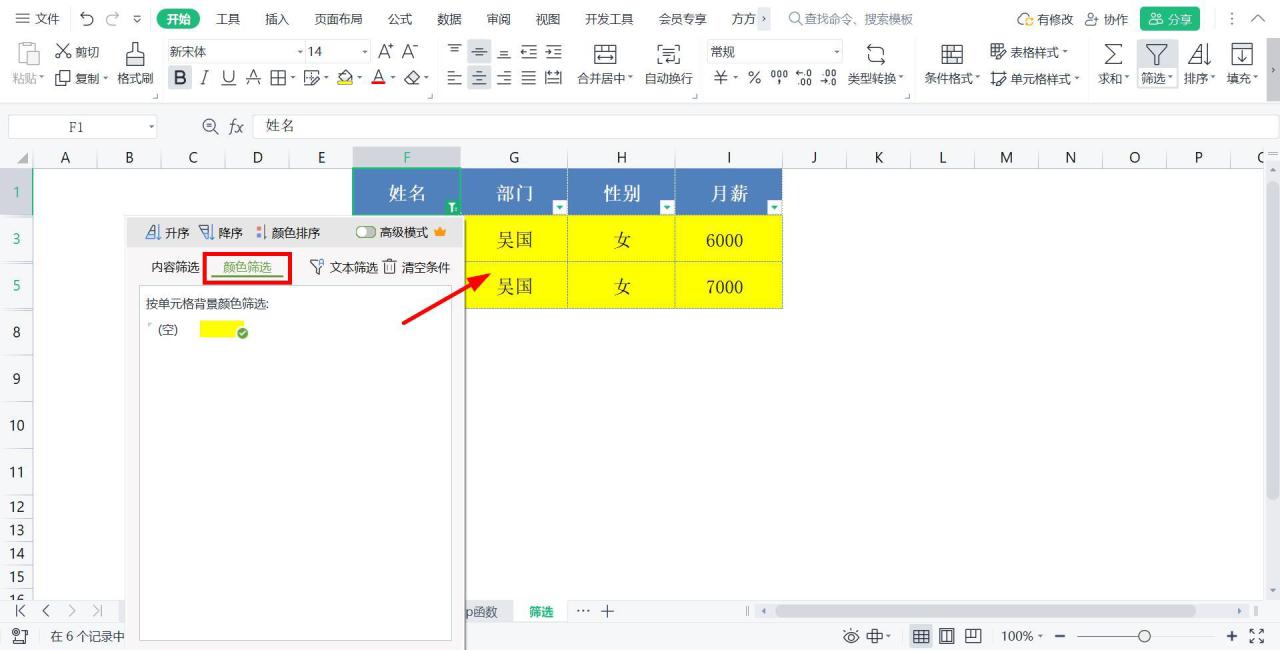The height and width of the screenshot is (650, 1280).
Task: Switch to Color Filter (颜色筛选) tab
Action: click(x=247, y=268)
